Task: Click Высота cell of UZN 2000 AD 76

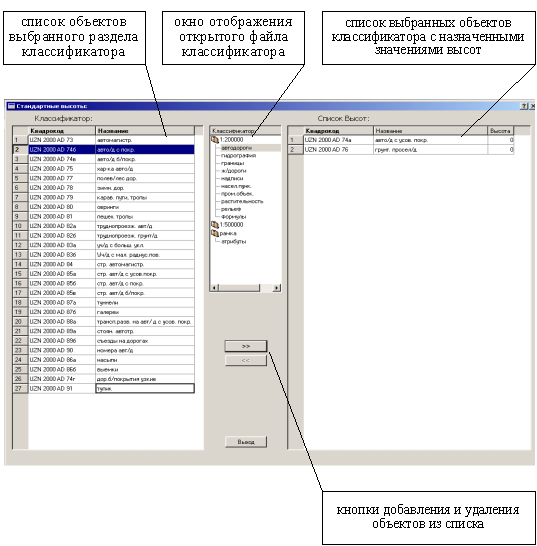Action: point(500,150)
